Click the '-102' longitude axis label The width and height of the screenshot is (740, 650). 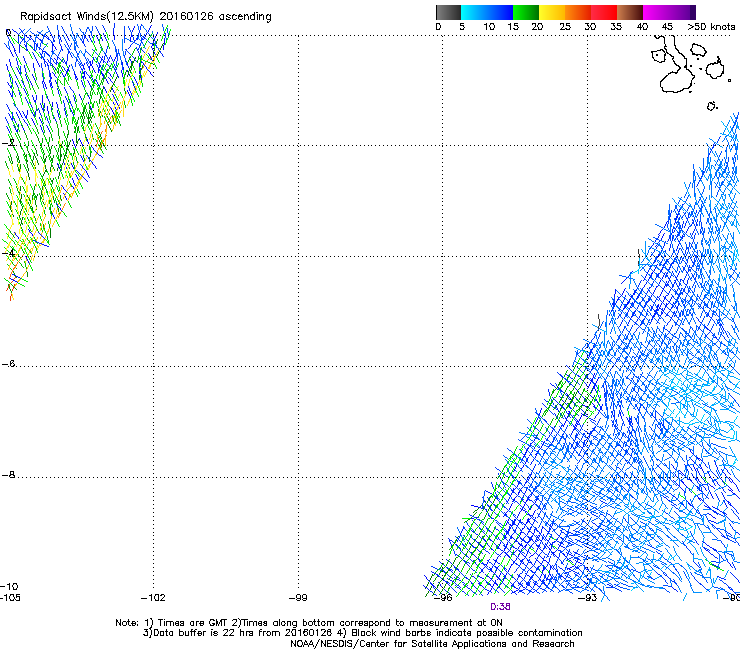click(153, 598)
